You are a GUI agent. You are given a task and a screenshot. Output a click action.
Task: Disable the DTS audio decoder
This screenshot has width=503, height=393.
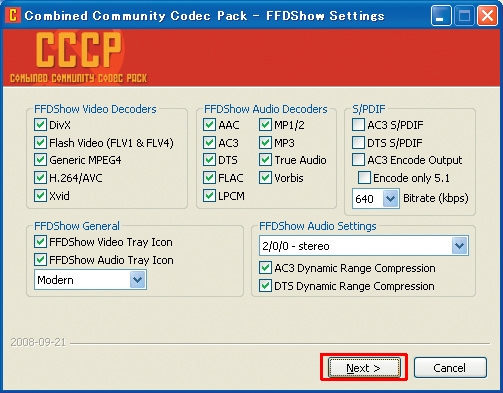(209, 160)
